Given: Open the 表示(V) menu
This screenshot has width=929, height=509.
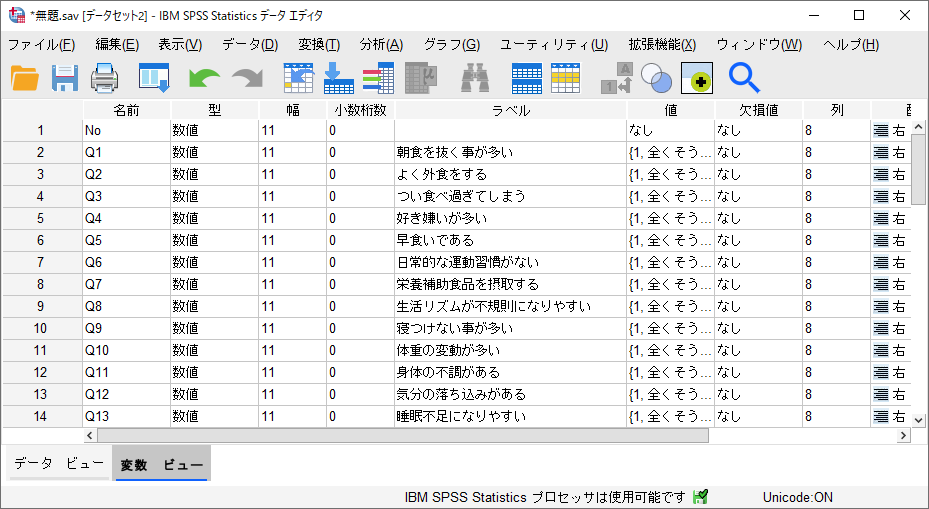Looking at the screenshot, I should click(x=180, y=44).
